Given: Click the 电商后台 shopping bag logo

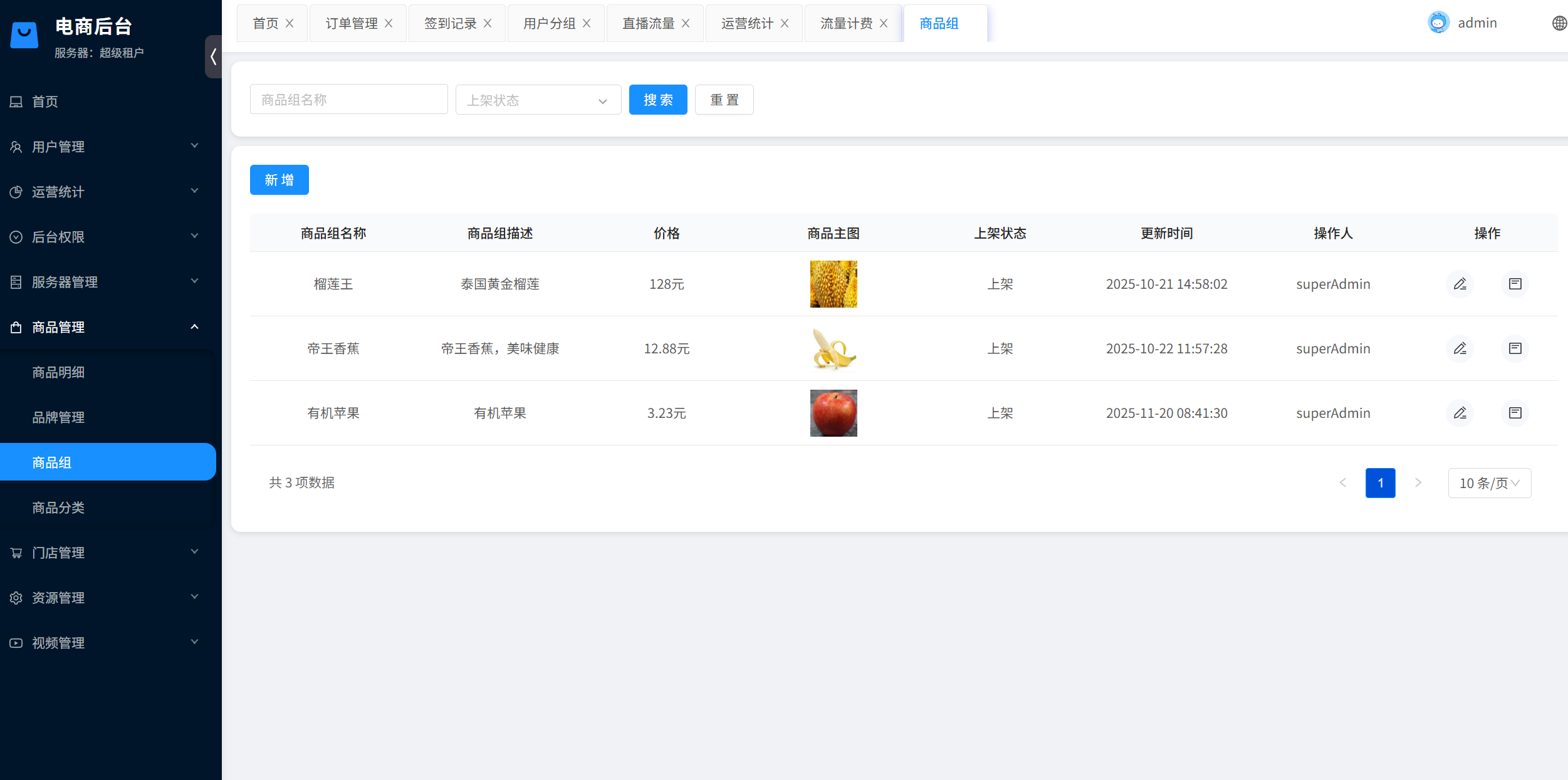Looking at the screenshot, I should pos(24,34).
